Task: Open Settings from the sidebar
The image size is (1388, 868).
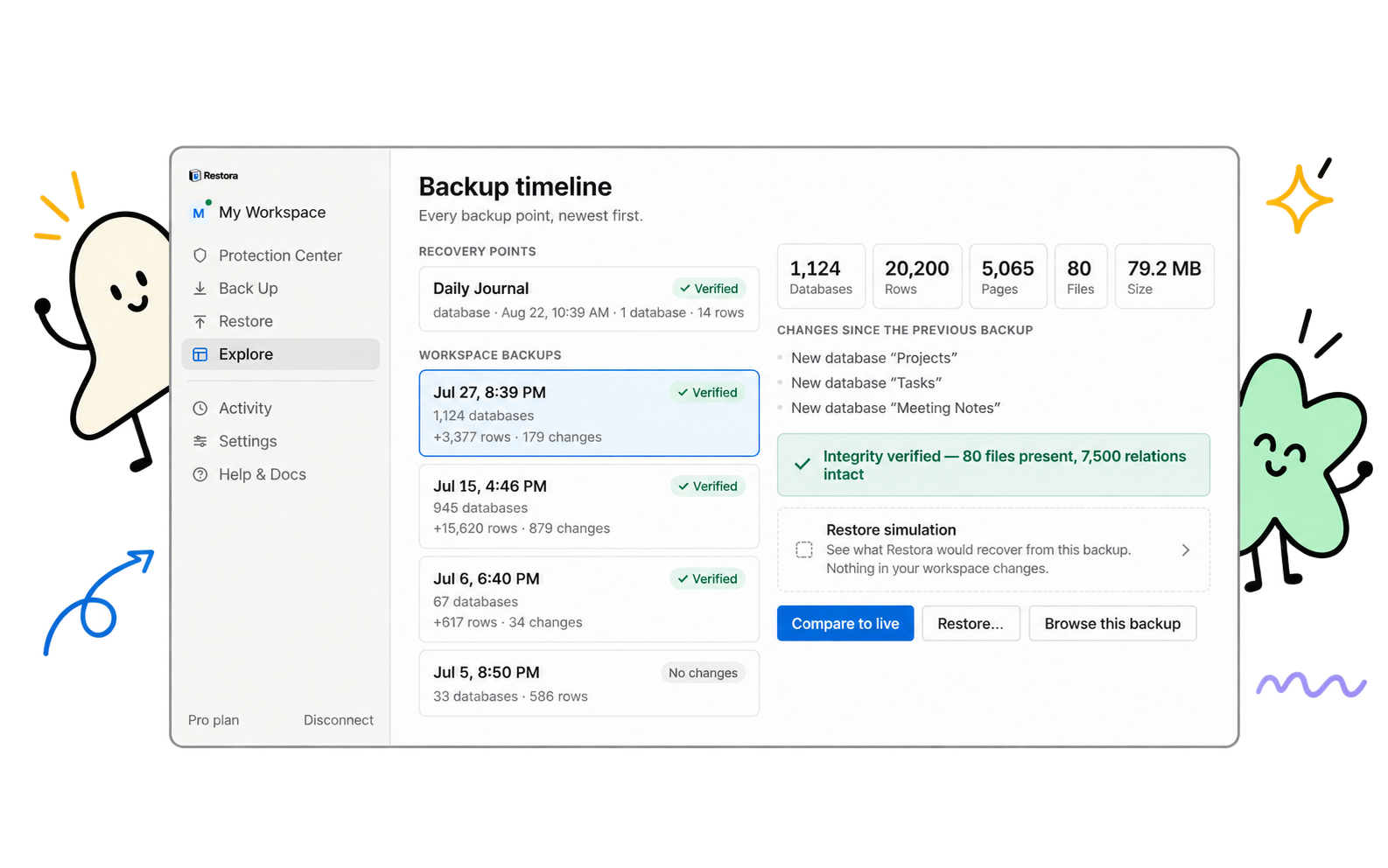Action: 280,441
